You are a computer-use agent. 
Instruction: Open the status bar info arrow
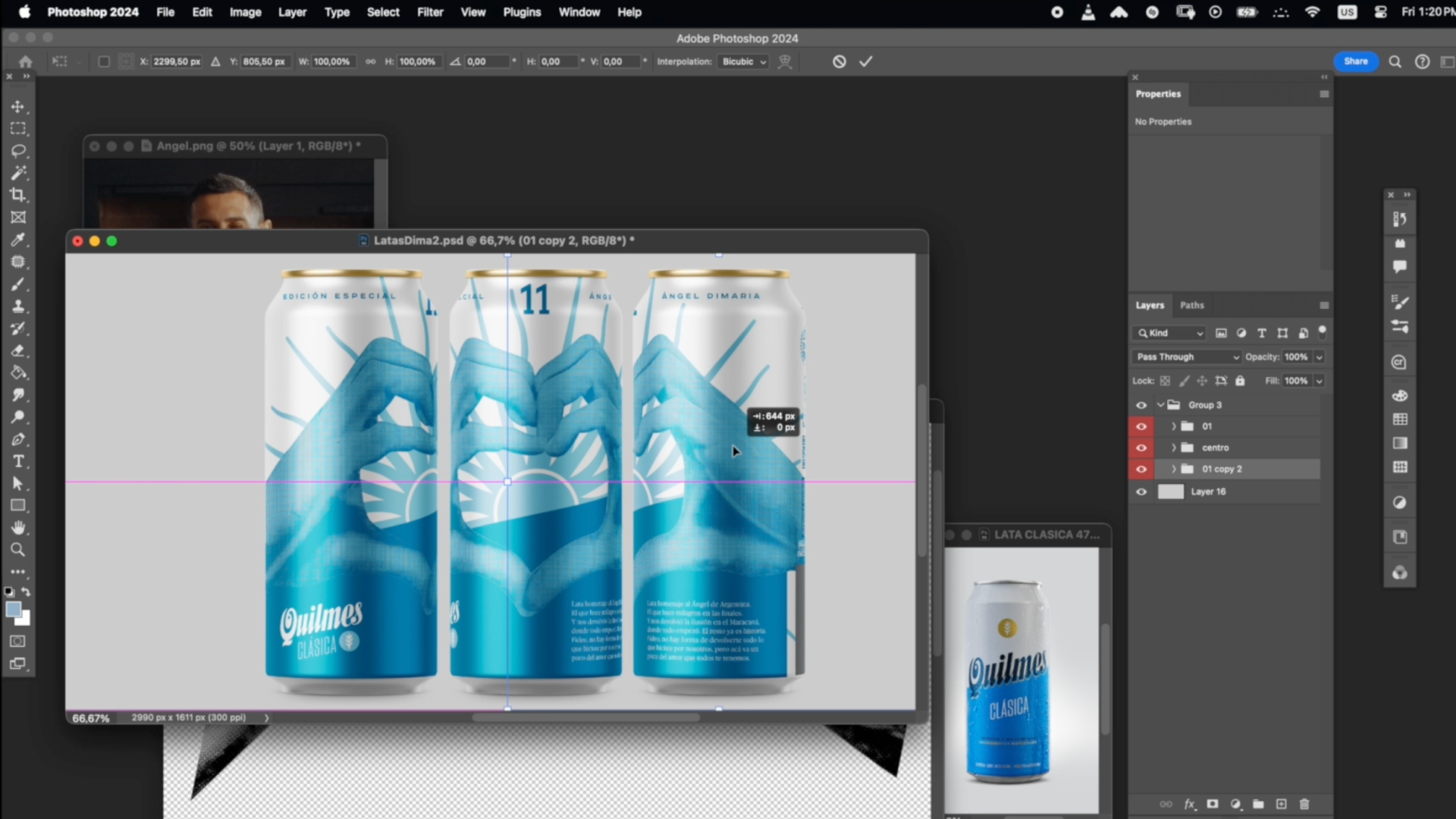pyautogui.click(x=266, y=717)
